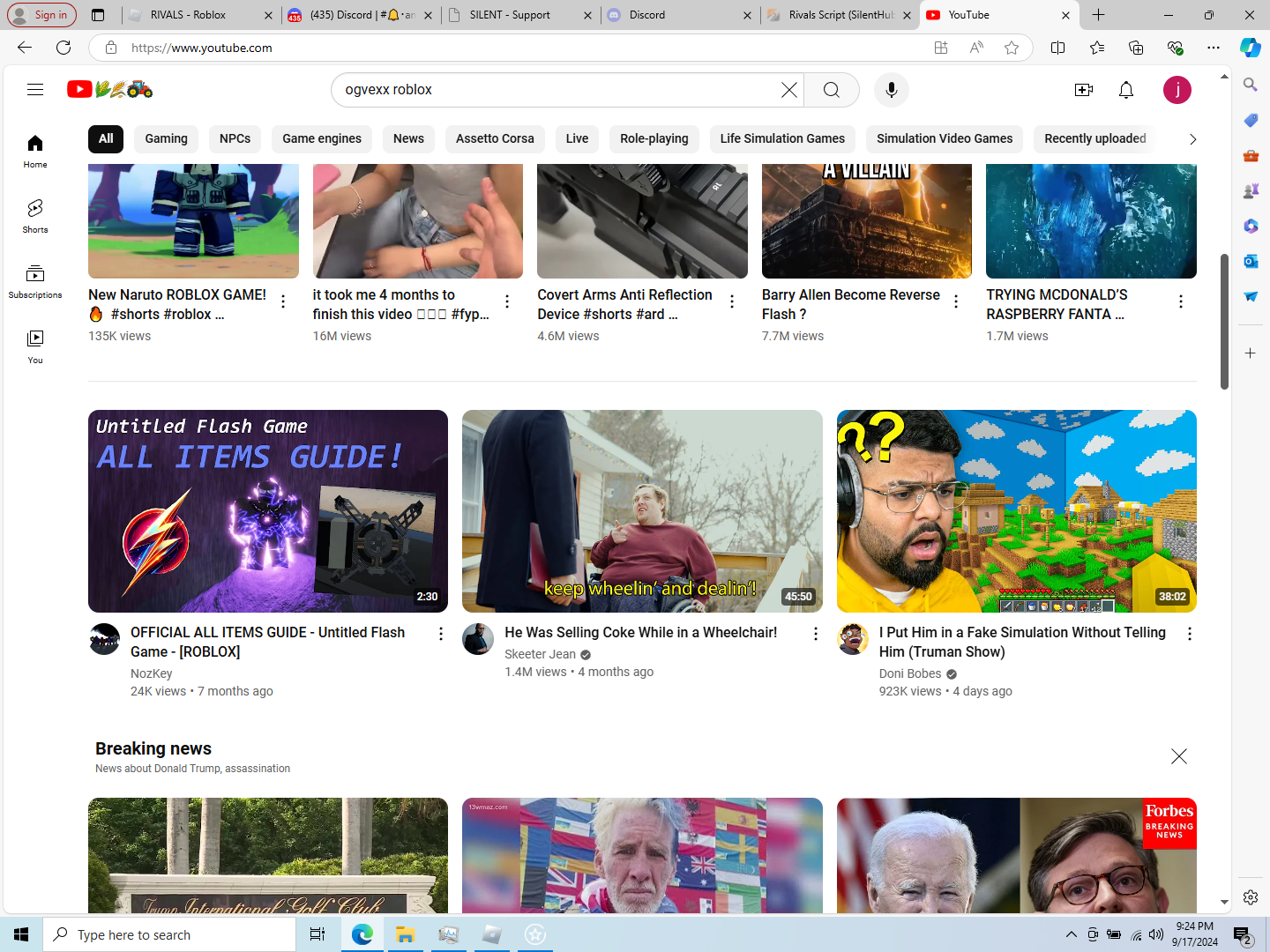
Task: Add page to favorites star
Action: tap(1012, 48)
